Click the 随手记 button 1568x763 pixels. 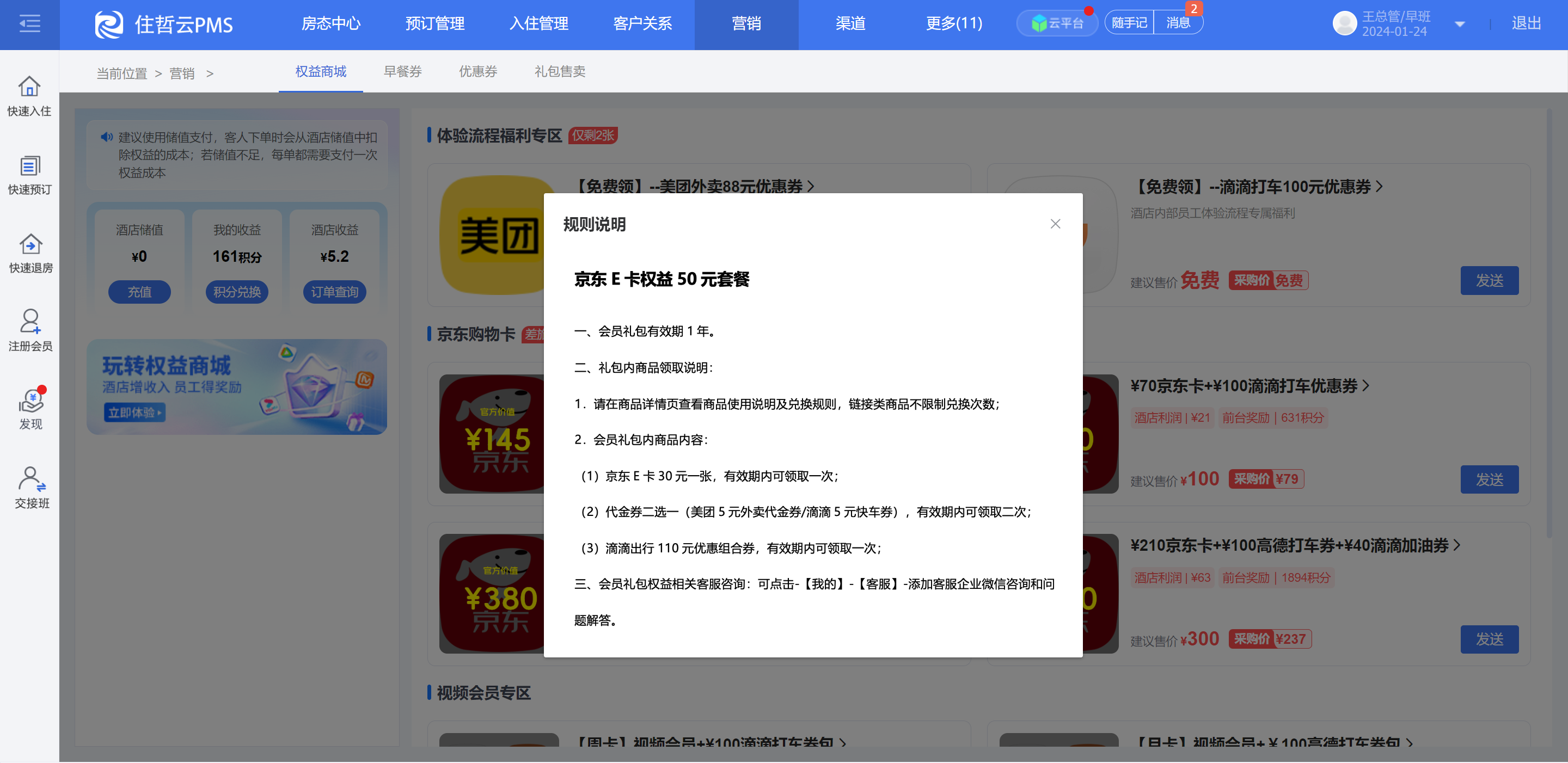click(1129, 23)
